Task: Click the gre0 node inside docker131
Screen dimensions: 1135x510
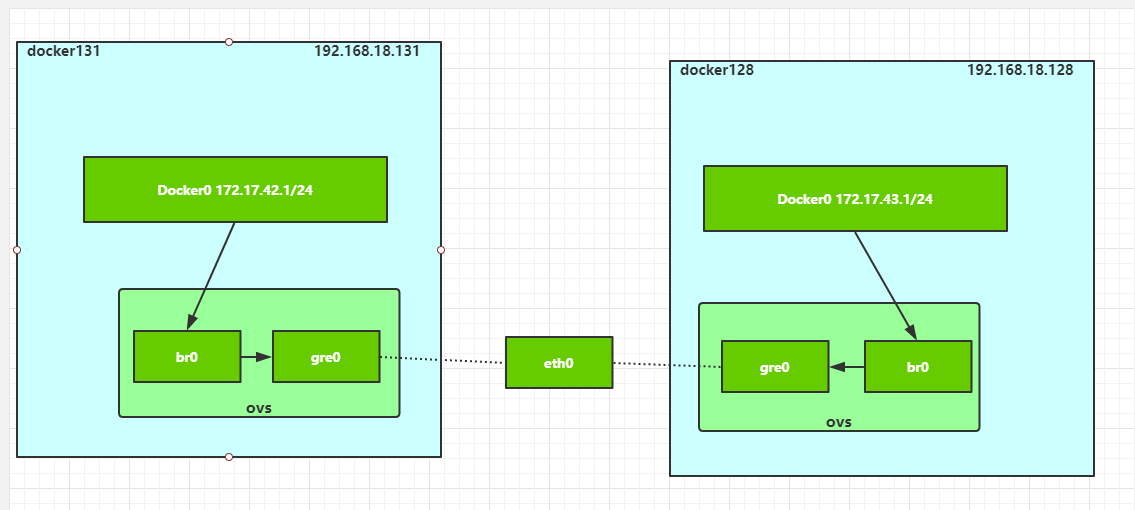Action: coord(326,356)
